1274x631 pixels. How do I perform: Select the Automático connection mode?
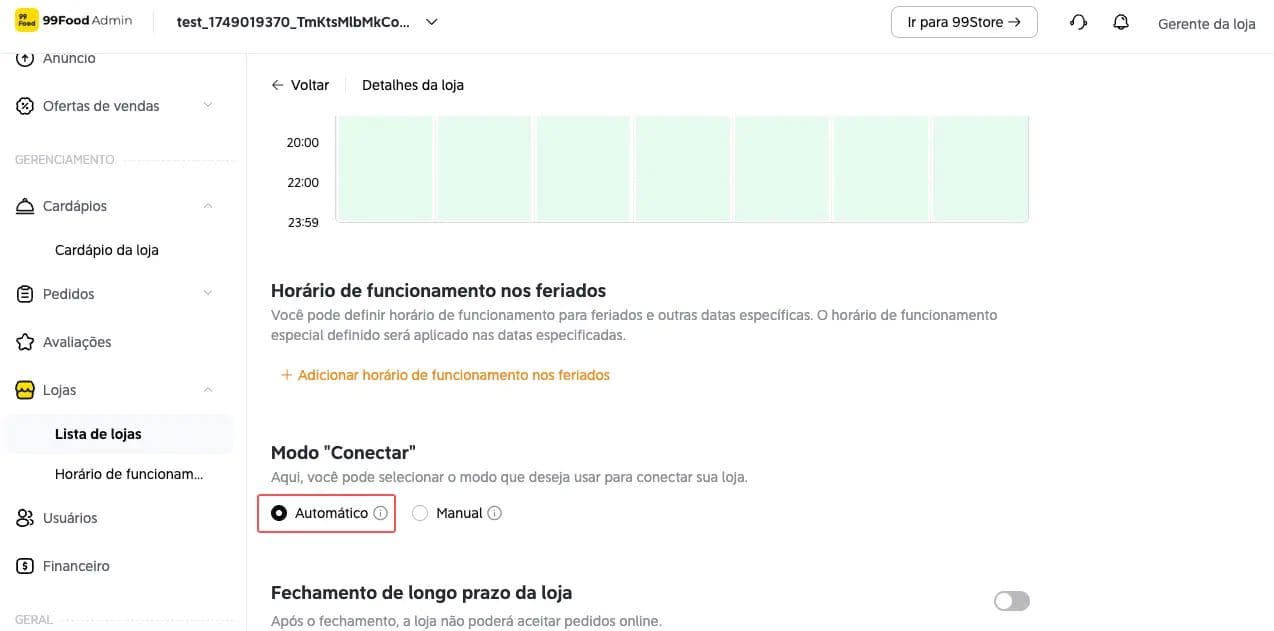[x=279, y=513]
